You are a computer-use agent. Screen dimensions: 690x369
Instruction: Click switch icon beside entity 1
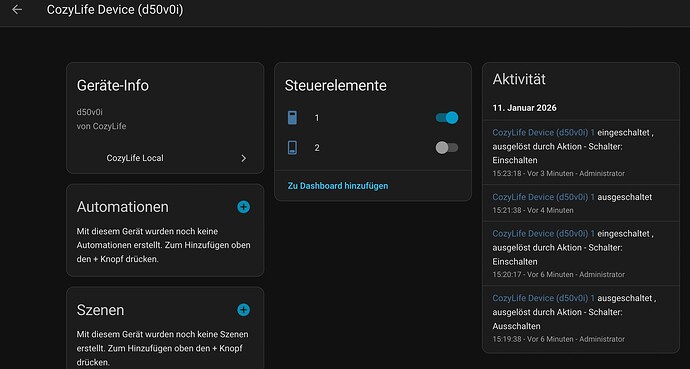(292, 118)
